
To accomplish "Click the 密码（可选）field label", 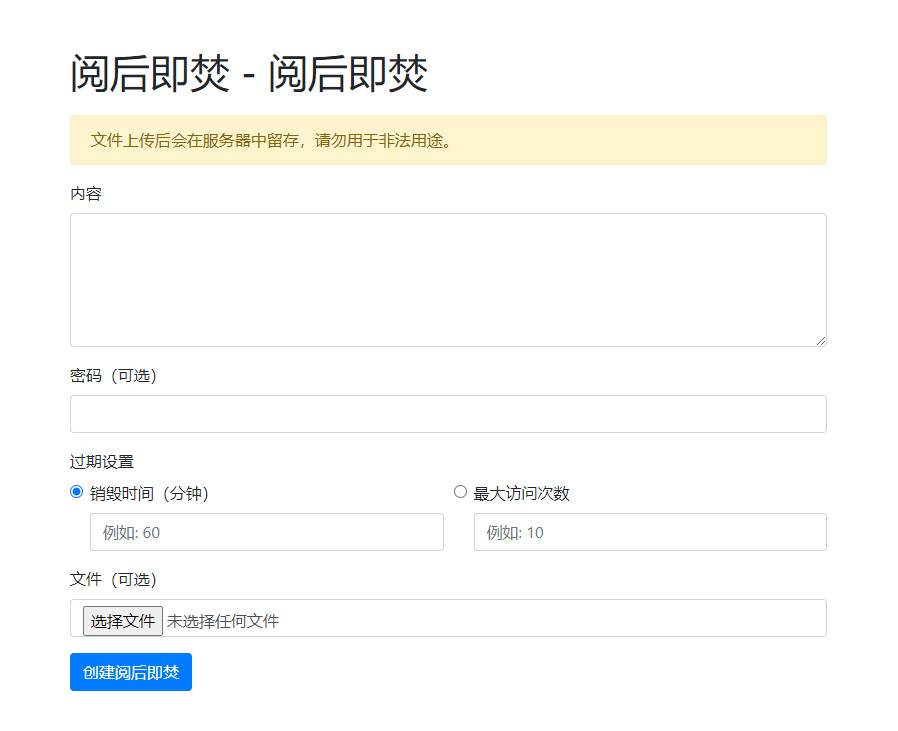I will pyautogui.click(x=113, y=376).
